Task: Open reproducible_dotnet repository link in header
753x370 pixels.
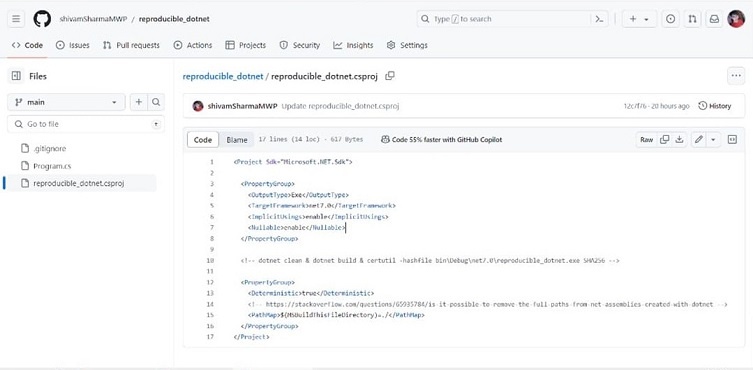Action: (174, 19)
